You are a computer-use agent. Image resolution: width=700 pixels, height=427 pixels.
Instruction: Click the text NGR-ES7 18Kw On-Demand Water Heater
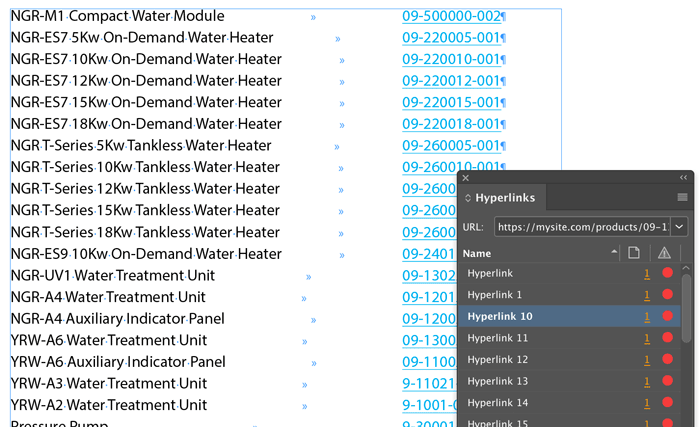point(146,124)
